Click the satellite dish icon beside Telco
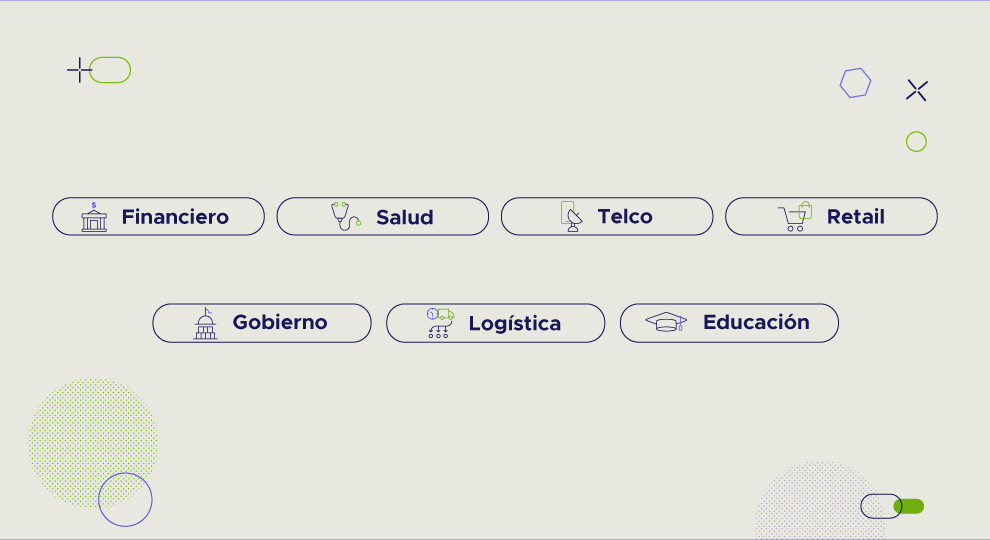The width and height of the screenshot is (990, 540). click(x=571, y=217)
